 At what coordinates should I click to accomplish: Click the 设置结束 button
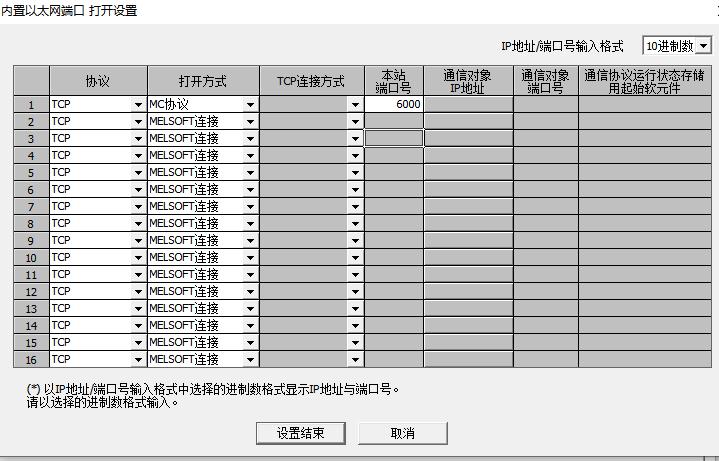(300, 433)
